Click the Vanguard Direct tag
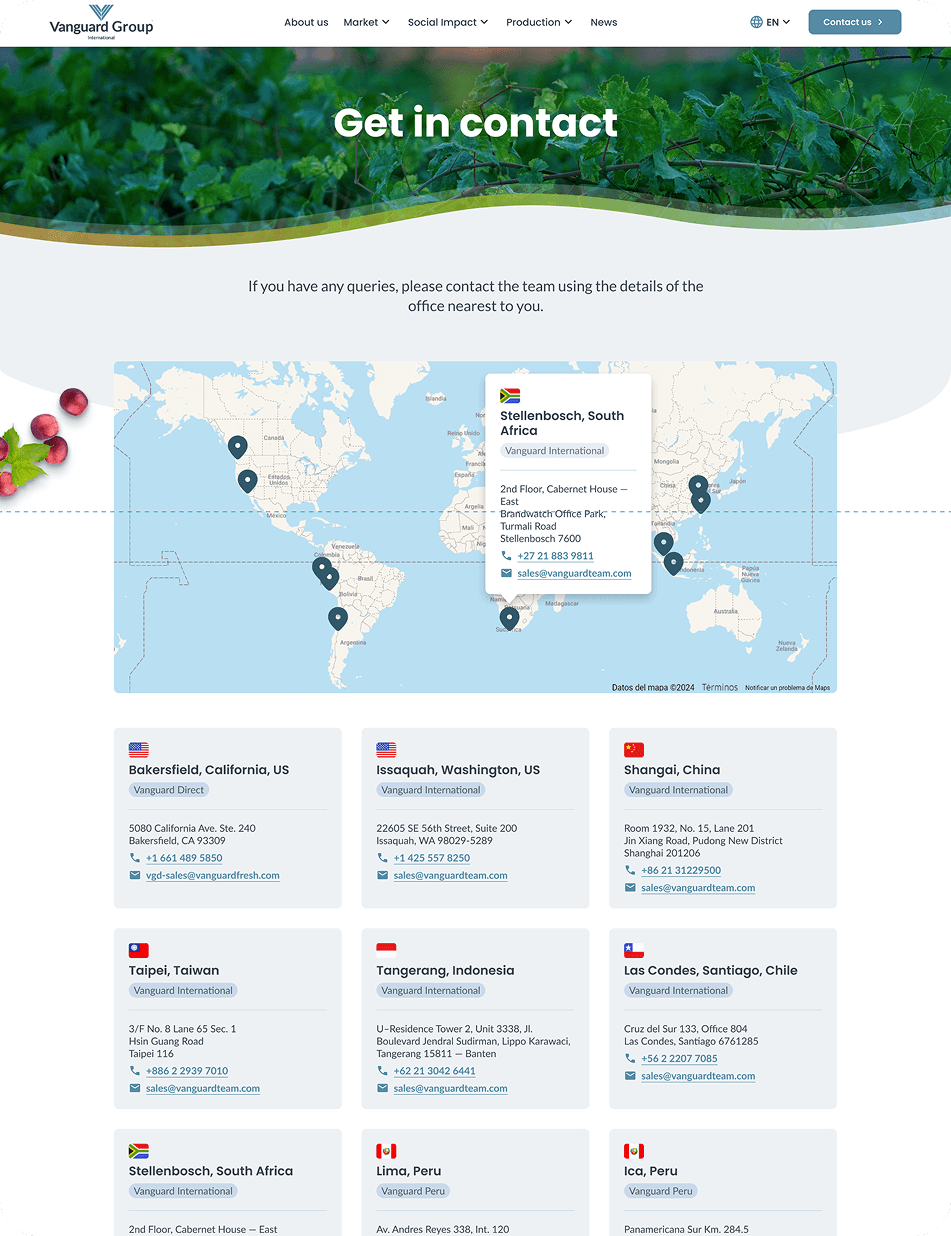The height and width of the screenshot is (1236, 951). (169, 790)
